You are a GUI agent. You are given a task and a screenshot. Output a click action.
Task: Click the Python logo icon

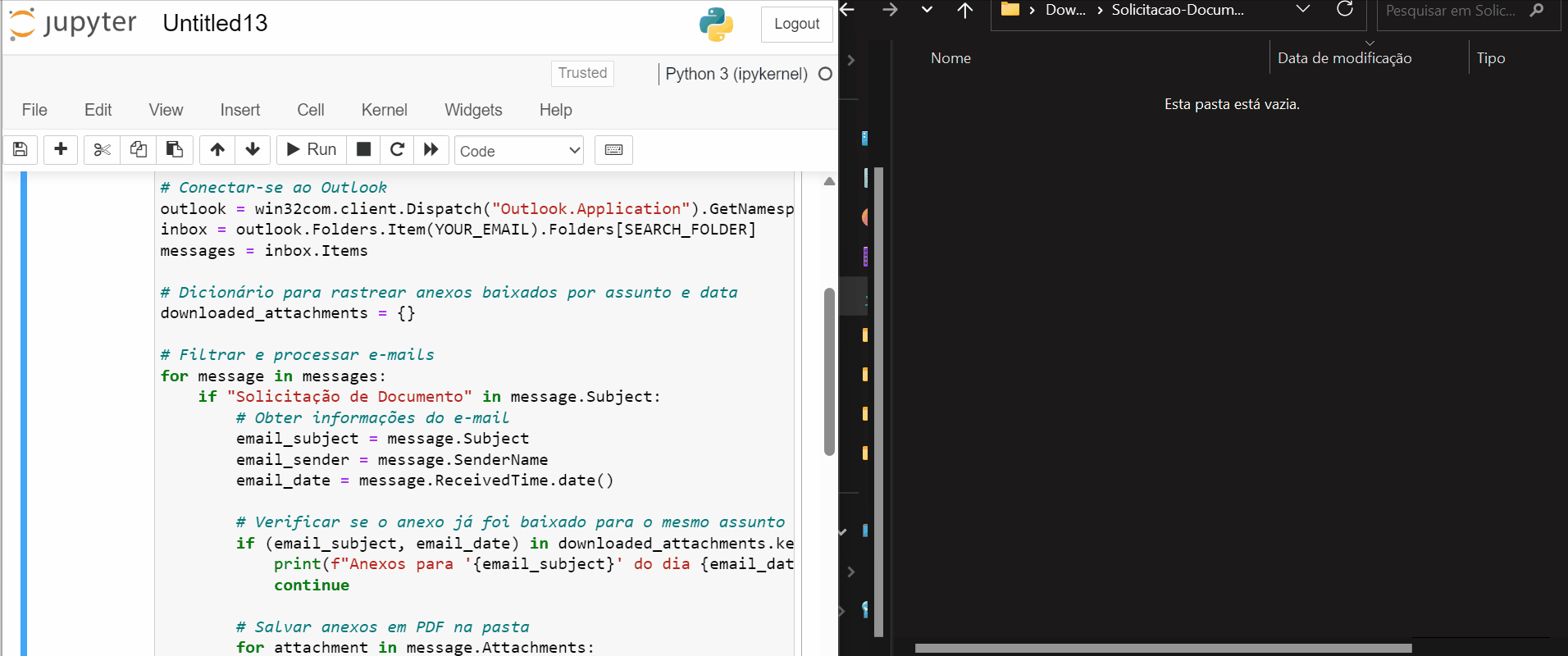pos(716,24)
